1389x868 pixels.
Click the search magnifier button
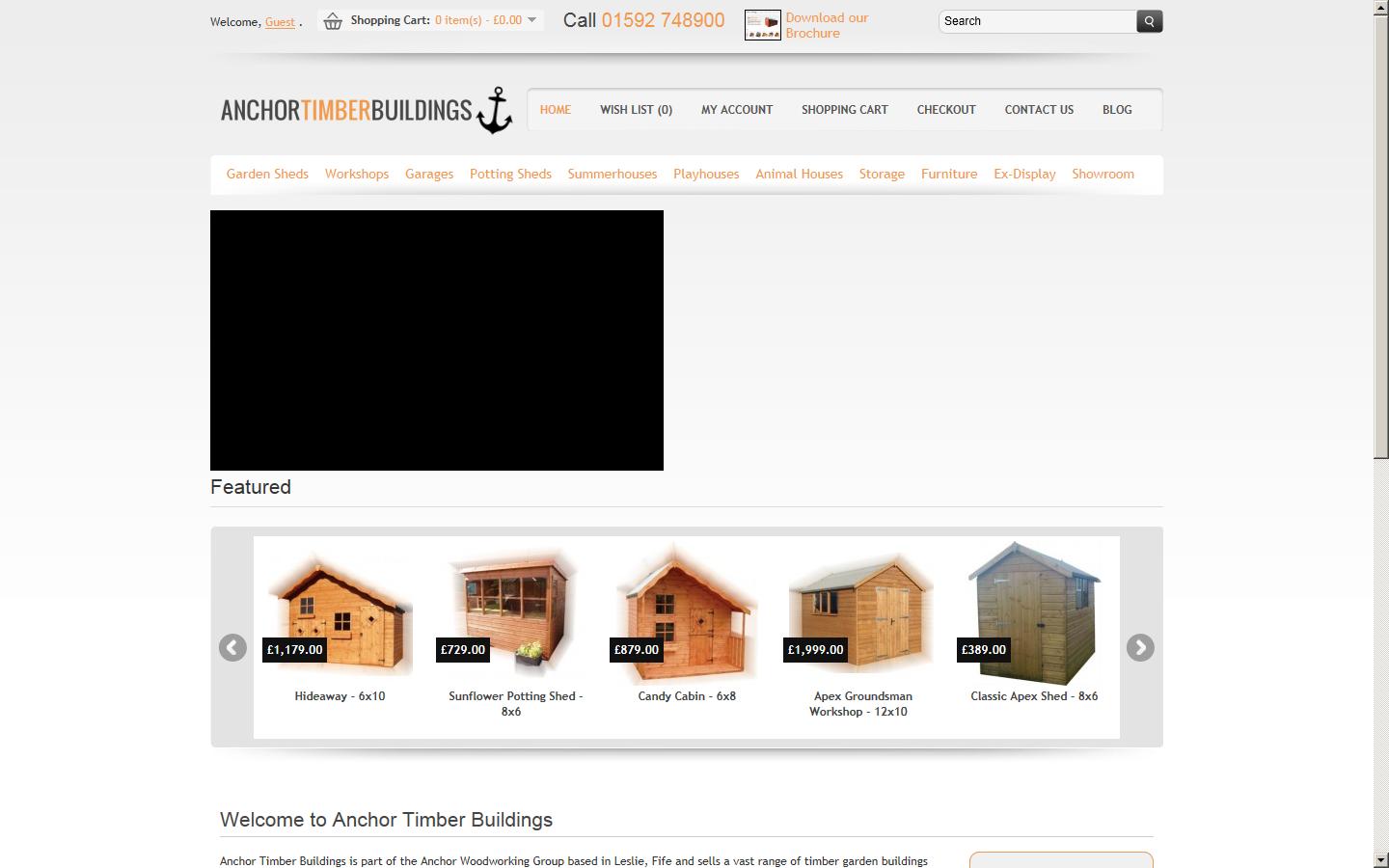[1149, 21]
